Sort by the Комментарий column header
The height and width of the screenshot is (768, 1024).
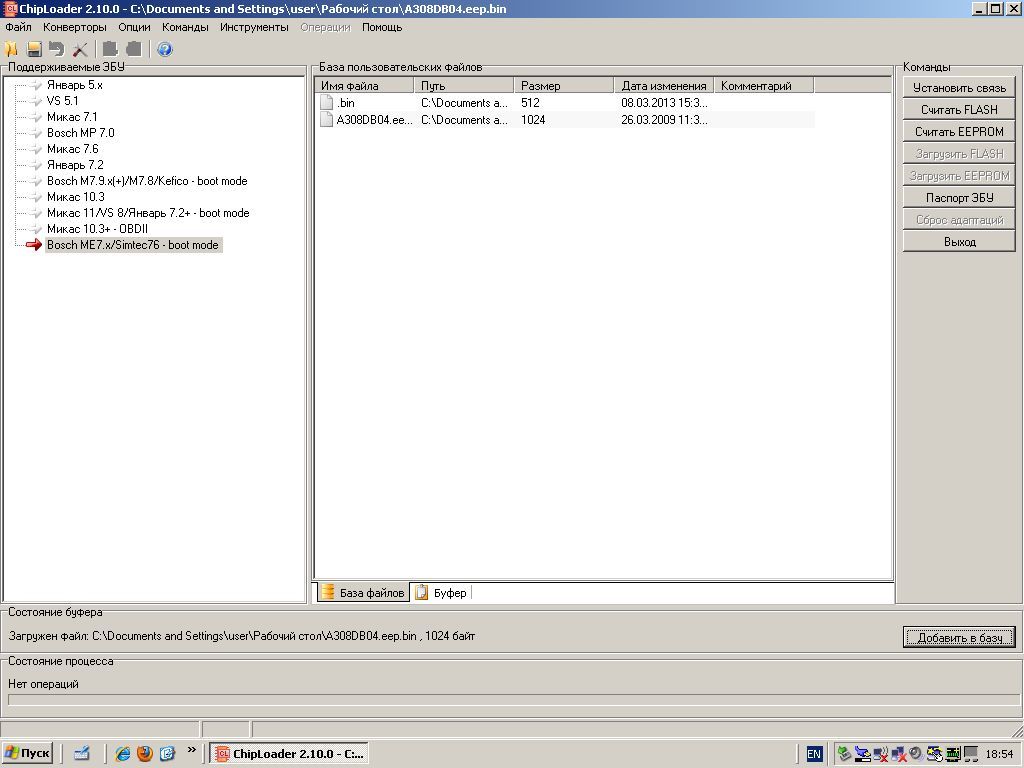[x=764, y=86]
